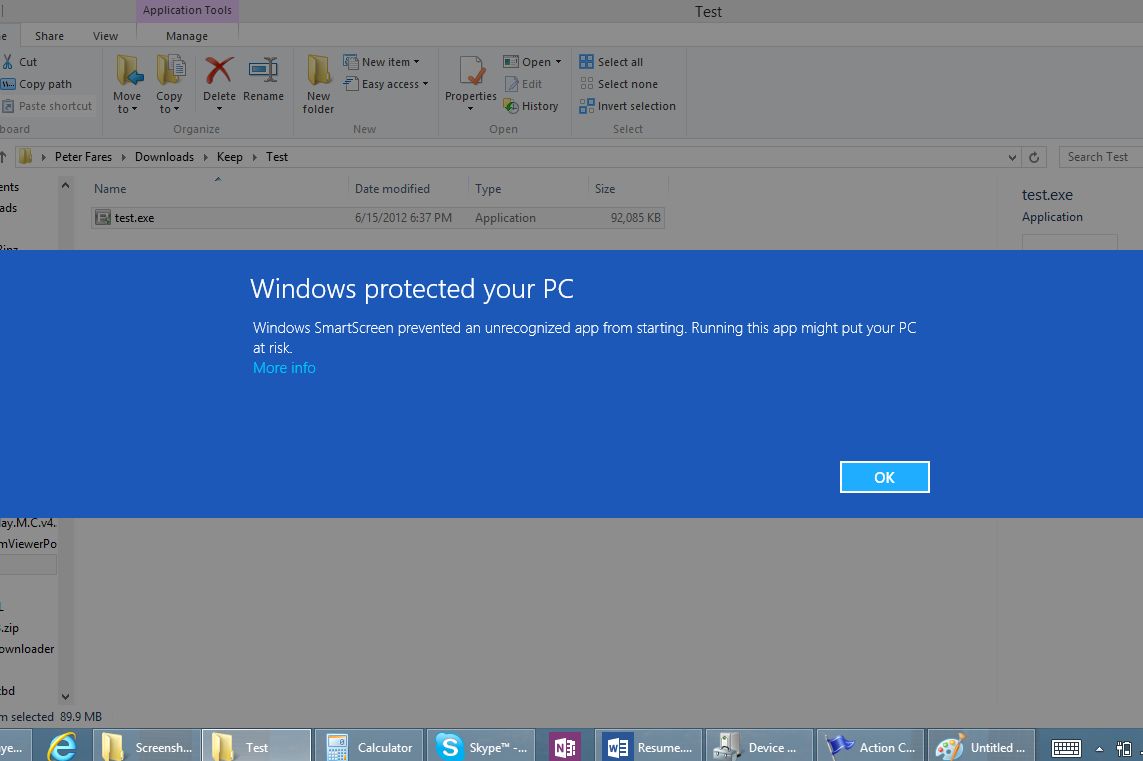Click the navigation pane scroll up arrow
Screen dimensions: 1143x761
coord(66,186)
